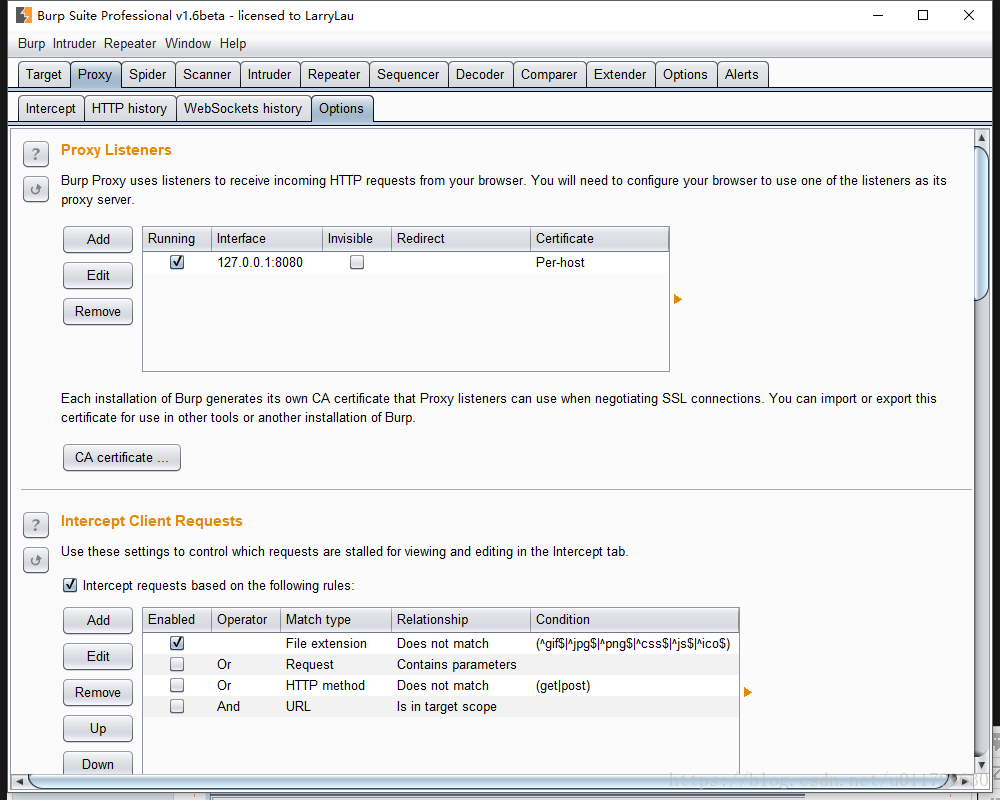Switch to the Sequencer tab

(x=408, y=75)
